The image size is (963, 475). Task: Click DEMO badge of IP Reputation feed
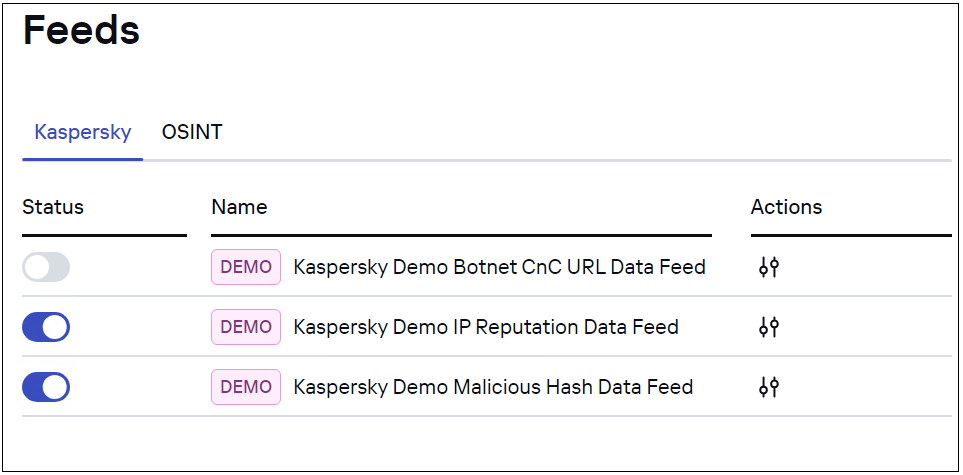click(x=246, y=327)
